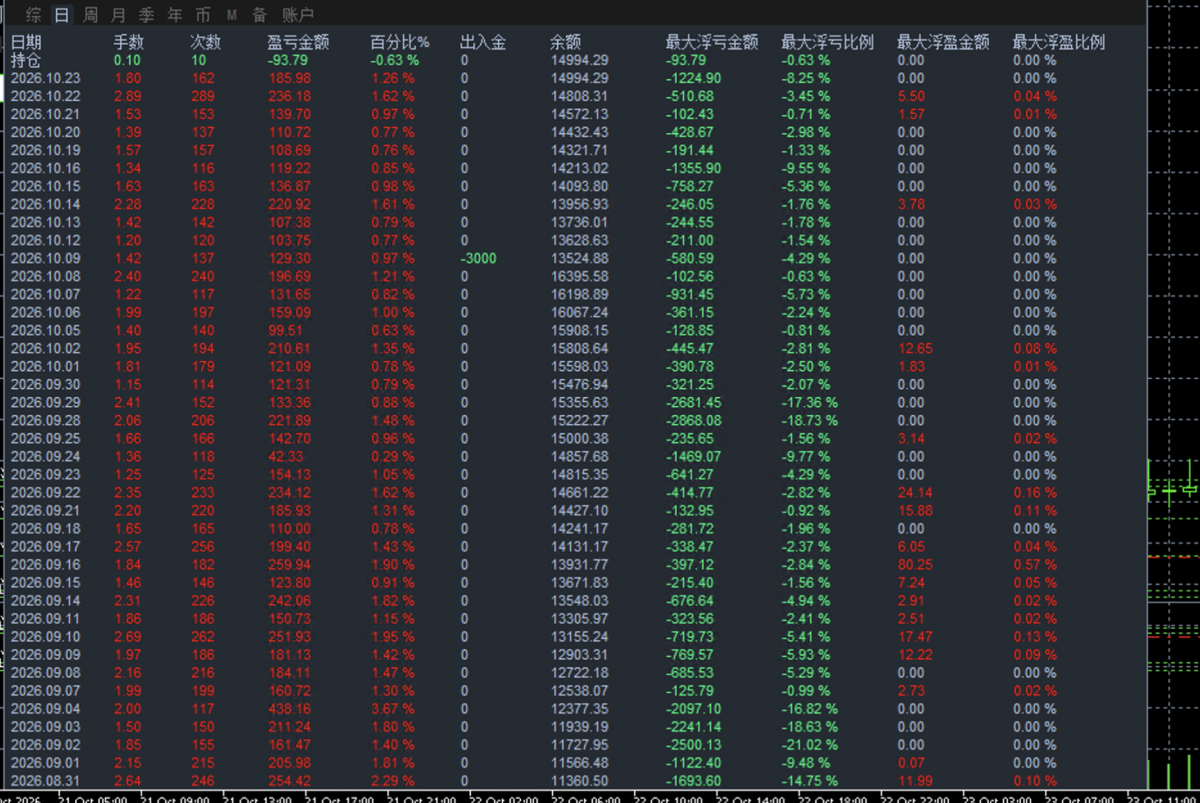Go to the 账户 account tab
This screenshot has width=1200, height=803.
(297, 15)
